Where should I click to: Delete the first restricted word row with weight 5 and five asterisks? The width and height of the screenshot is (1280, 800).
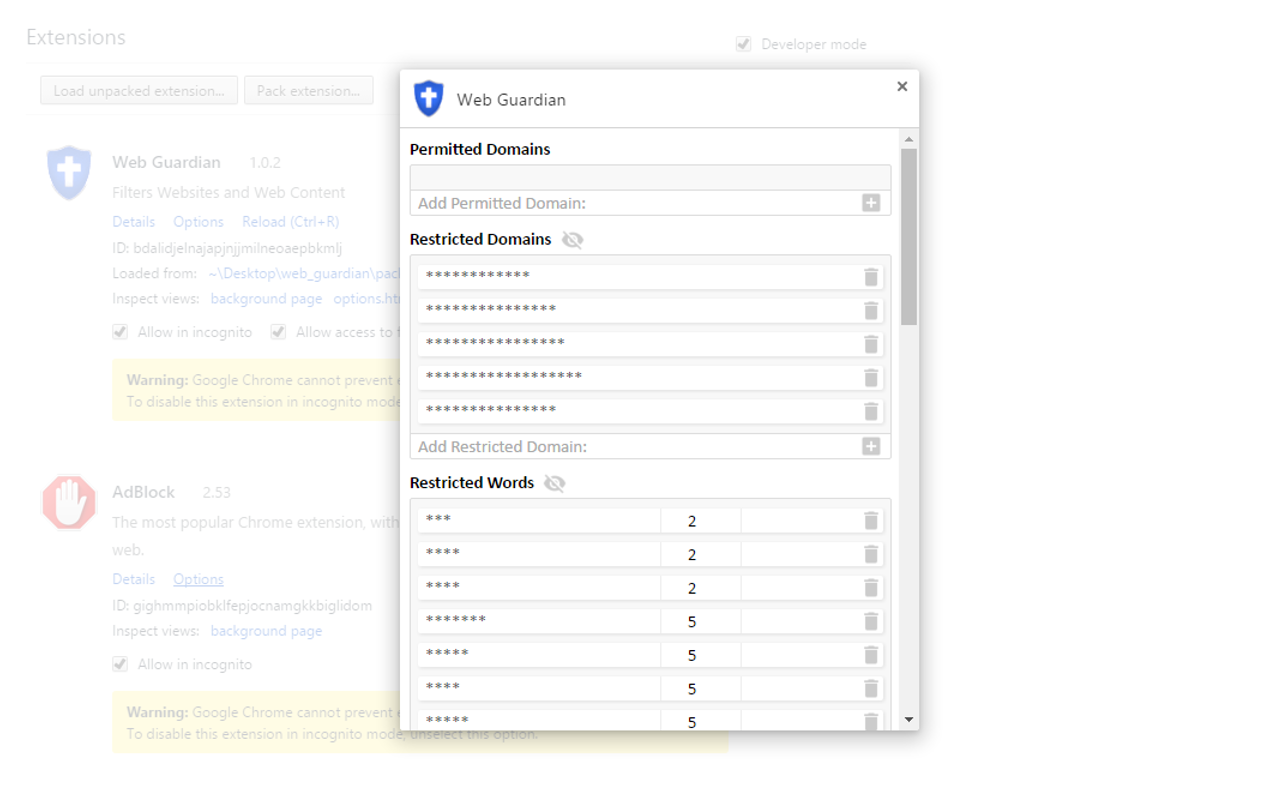tap(871, 655)
